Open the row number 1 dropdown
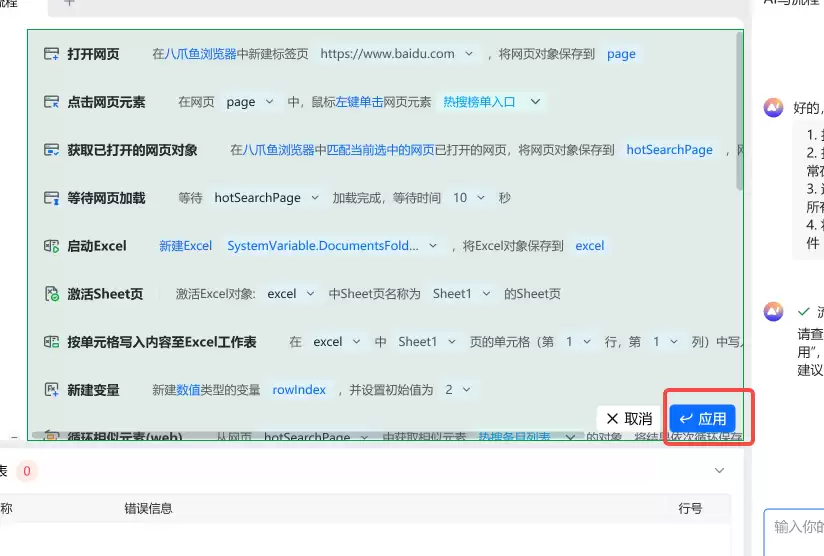 click(x=587, y=342)
